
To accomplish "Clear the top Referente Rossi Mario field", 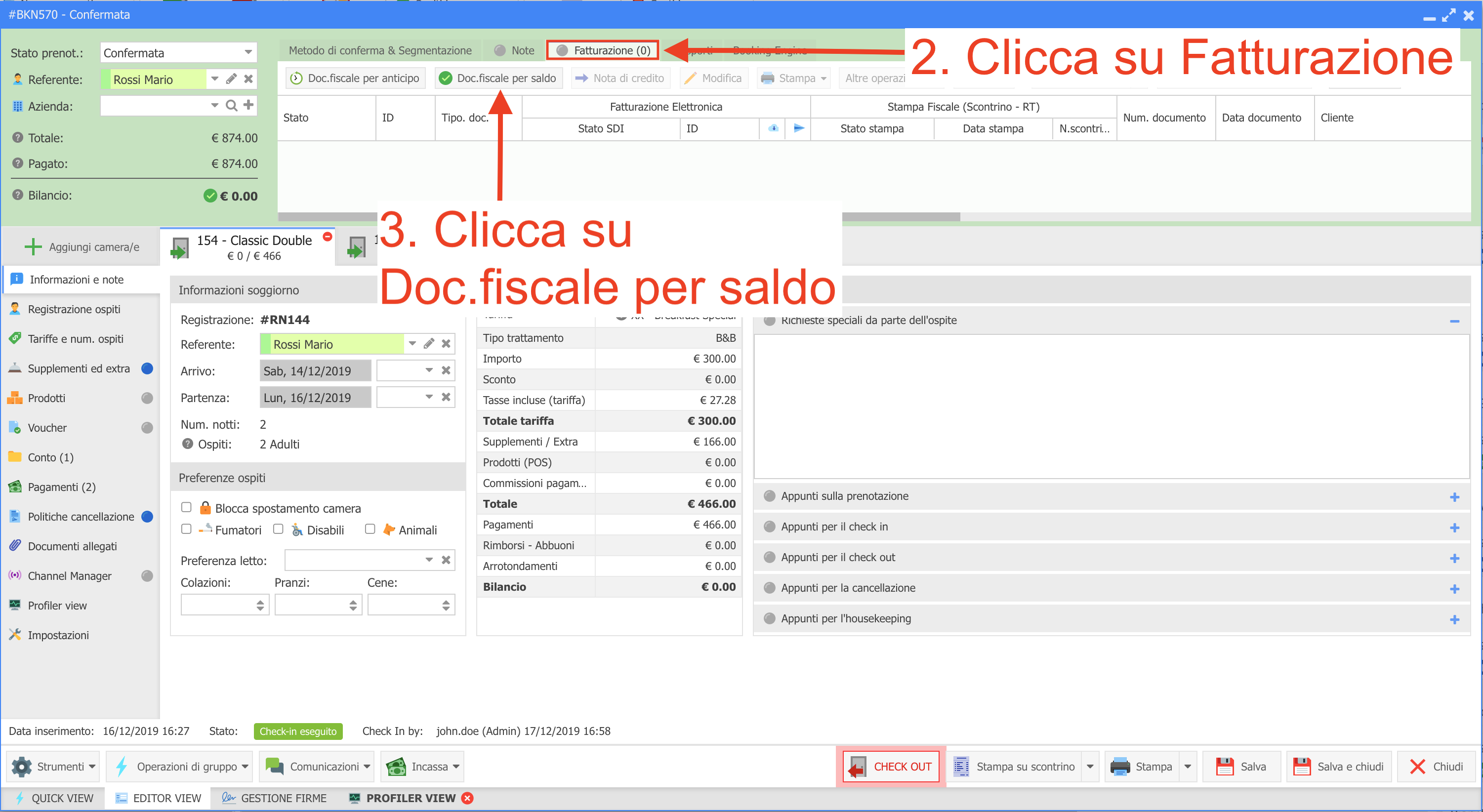I will 248,79.
